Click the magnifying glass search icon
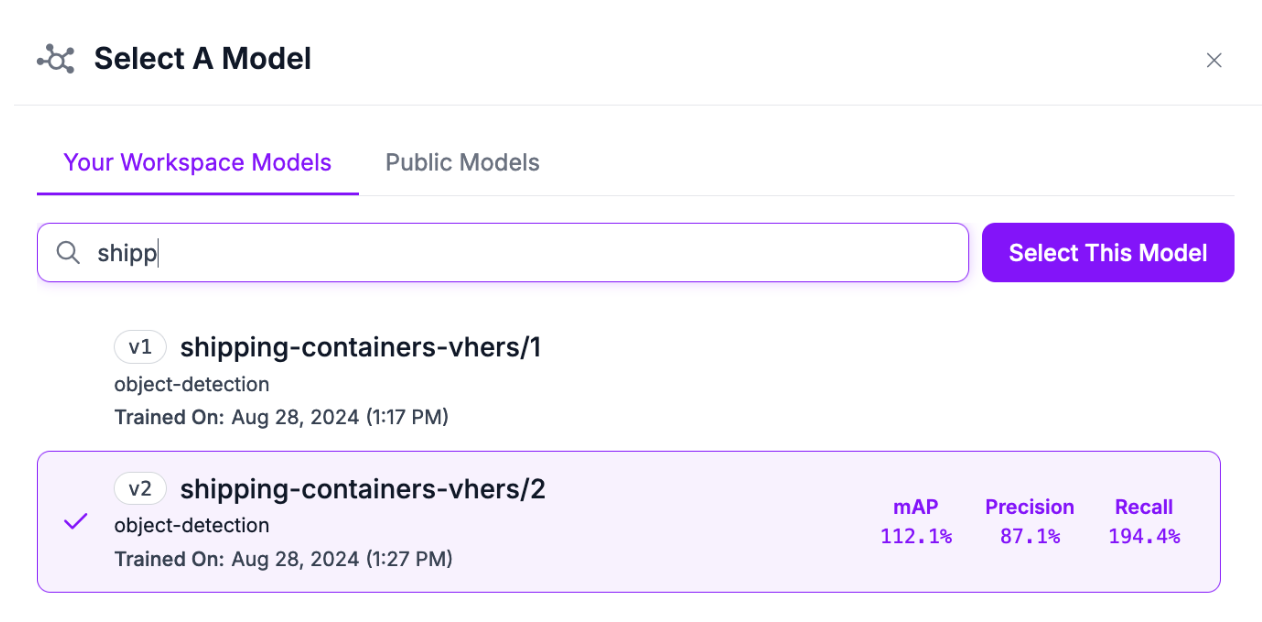 (68, 253)
